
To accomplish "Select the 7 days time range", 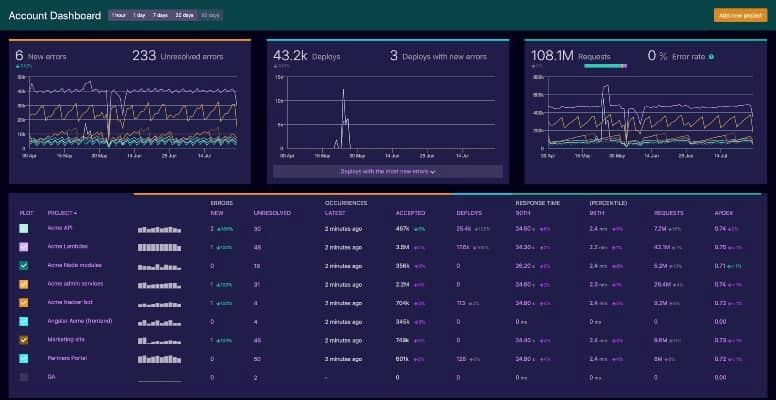I will [x=160, y=16].
